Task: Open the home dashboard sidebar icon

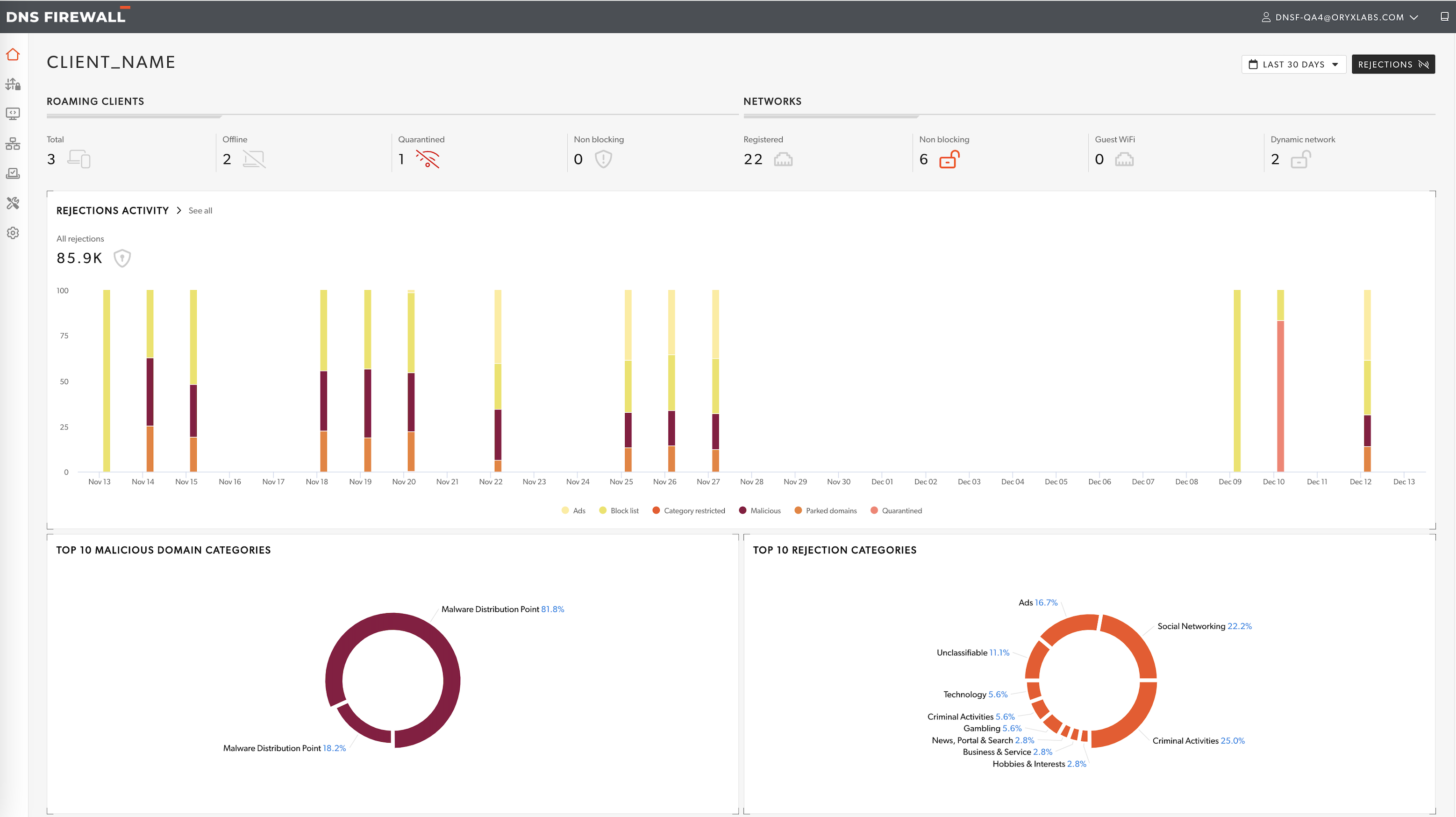Action: click(13, 55)
